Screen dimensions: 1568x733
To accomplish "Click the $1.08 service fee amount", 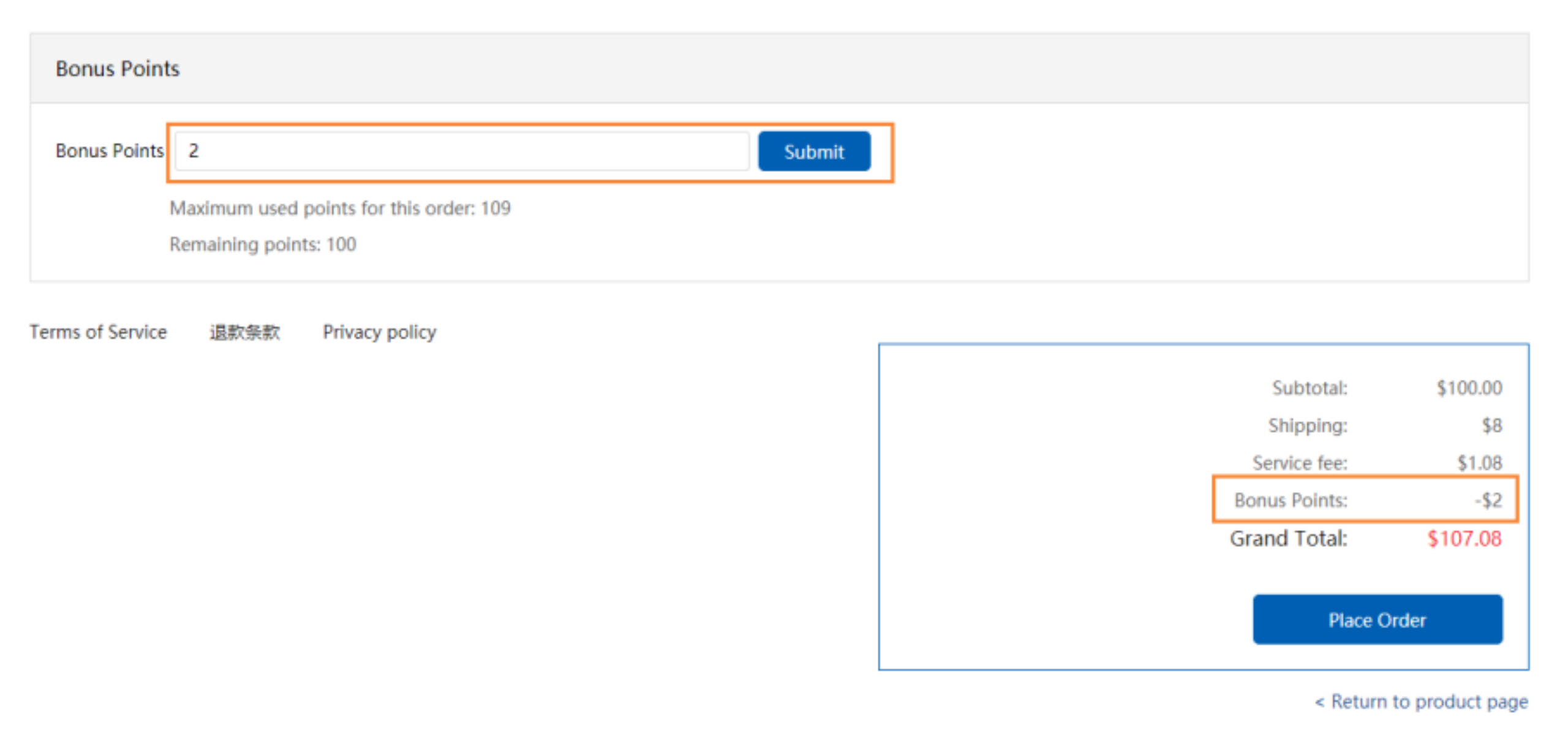I will click(x=1479, y=463).
